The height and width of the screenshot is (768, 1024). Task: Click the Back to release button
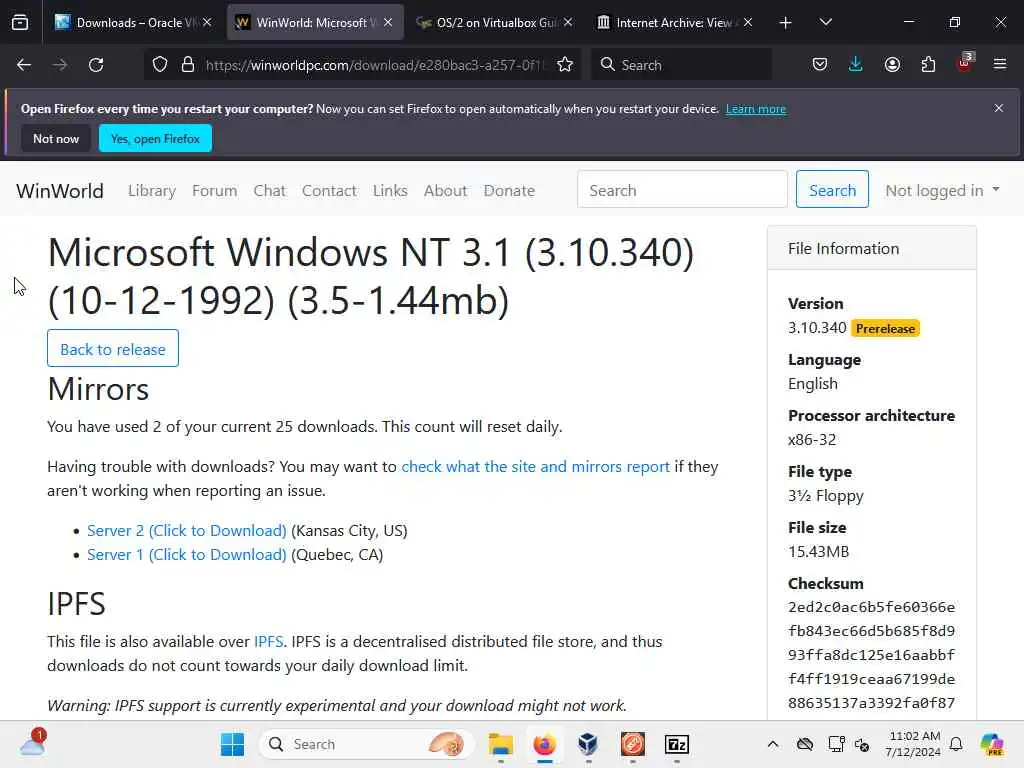click(x=113, y=349)
